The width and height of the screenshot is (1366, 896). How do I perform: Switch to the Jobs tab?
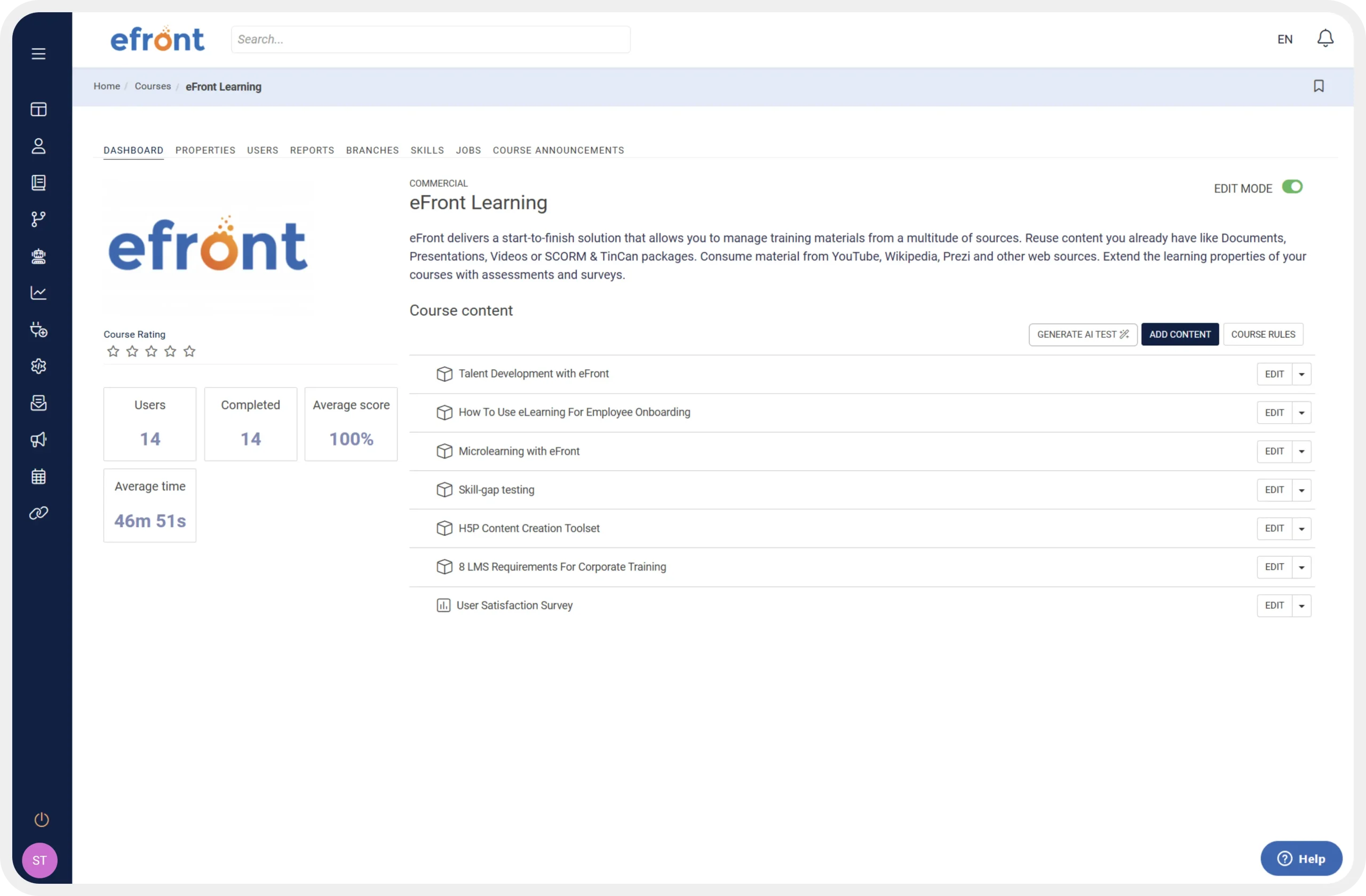468,150
